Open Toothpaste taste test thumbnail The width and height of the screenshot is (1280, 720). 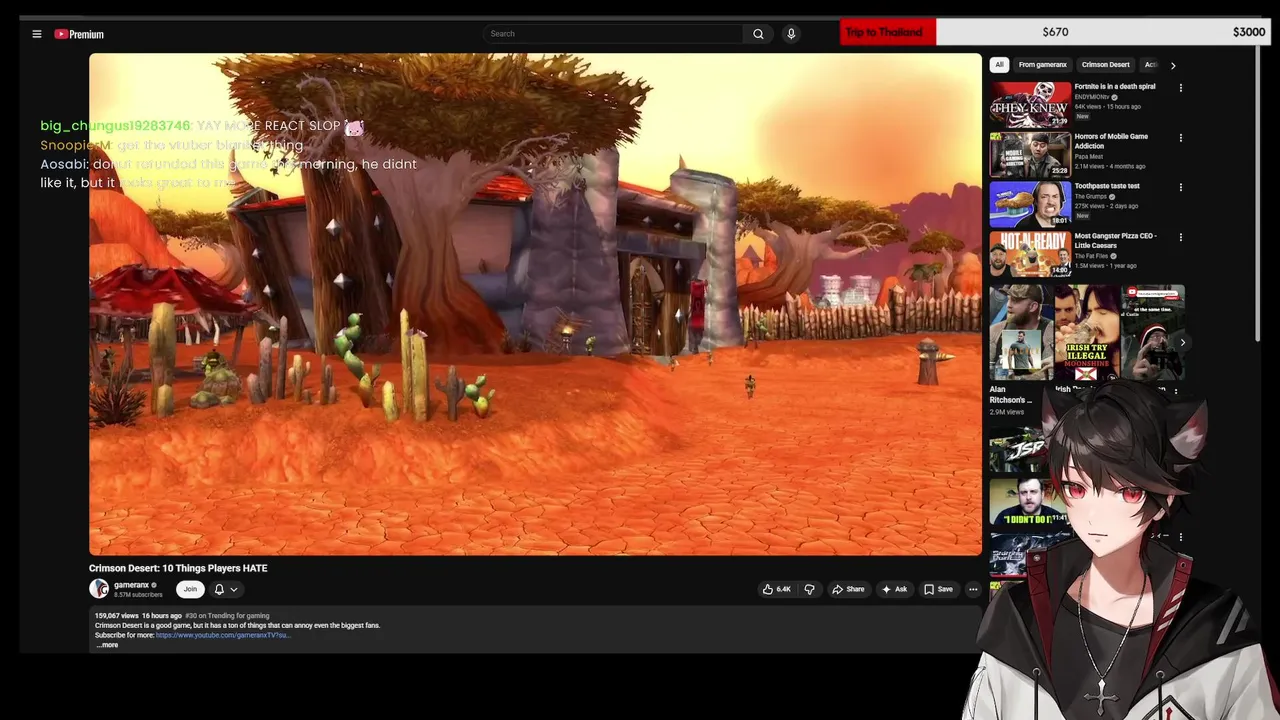click(1030, 204)
